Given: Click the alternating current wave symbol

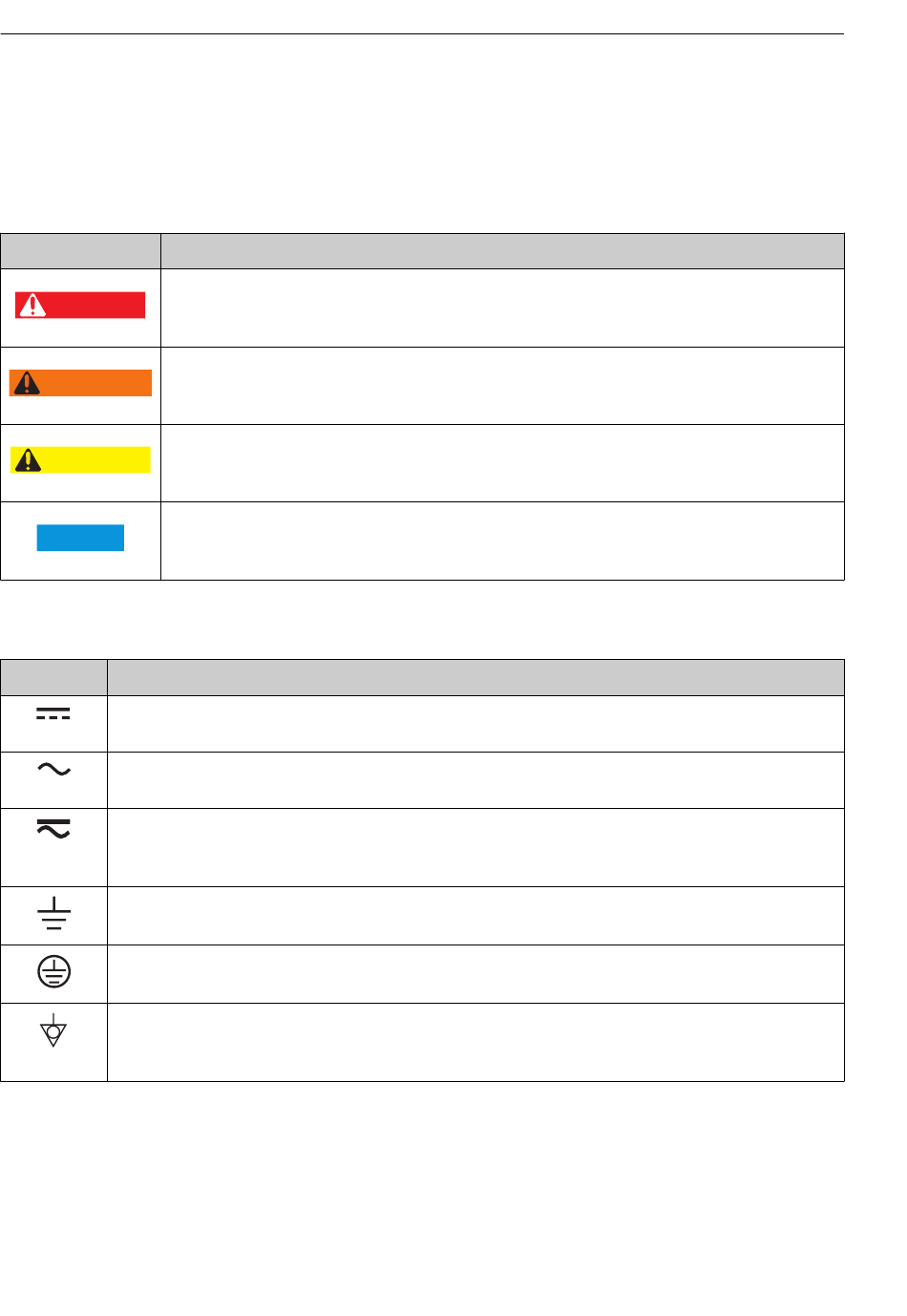Looking at the screenshot, I should [x=53, y=770].
